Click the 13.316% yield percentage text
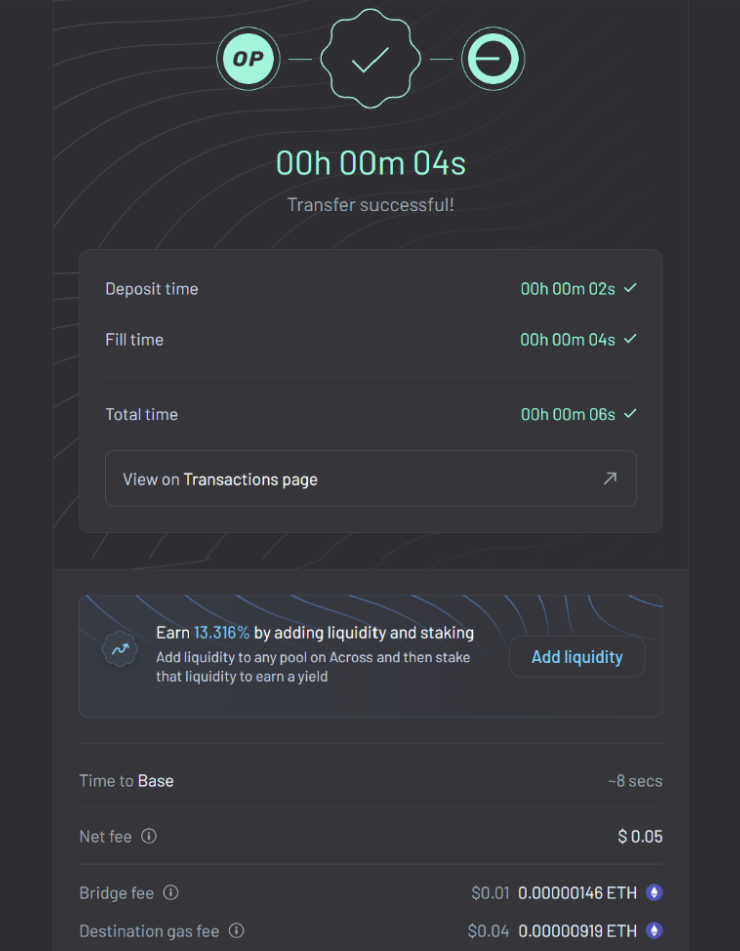The height and width of the screenshot is (951, 740). 221,633
